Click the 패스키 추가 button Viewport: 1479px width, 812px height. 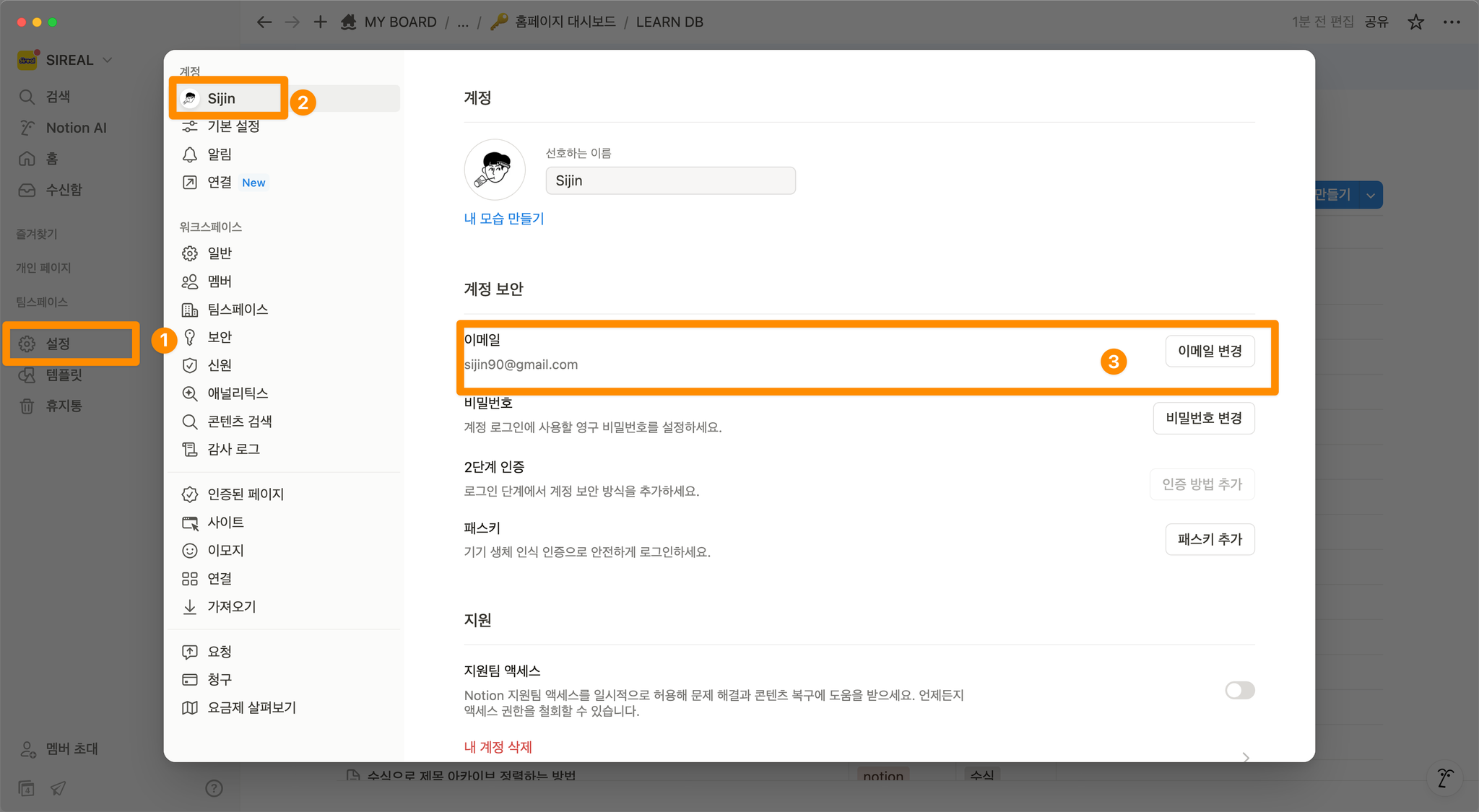click(x=1210, y=539)
